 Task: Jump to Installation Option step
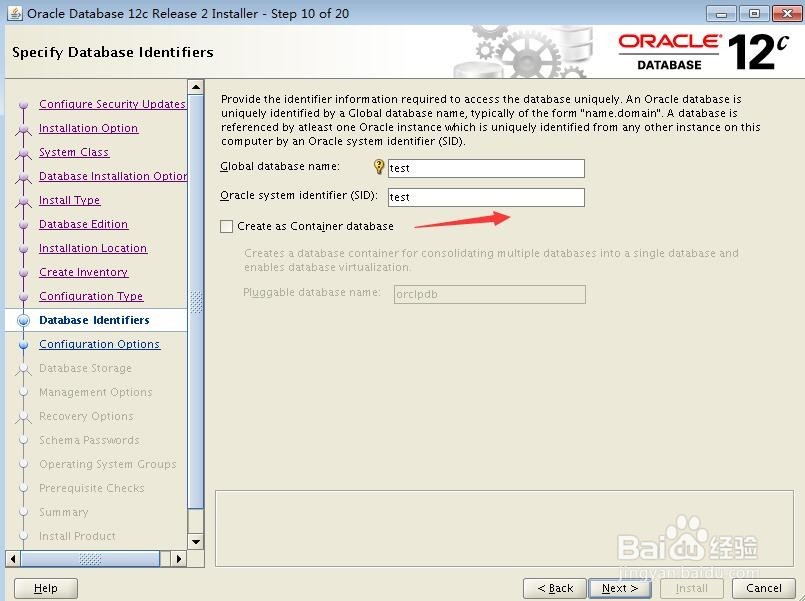pyautogui.click(x=88, y=128)
